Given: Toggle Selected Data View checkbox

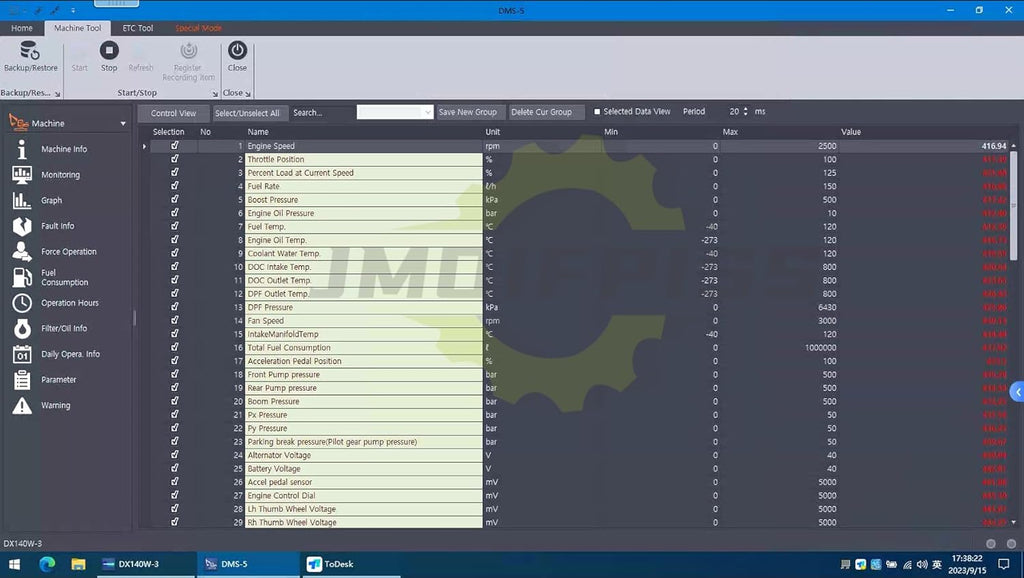Looking at the screenshot, I should (x=597, y=112).
